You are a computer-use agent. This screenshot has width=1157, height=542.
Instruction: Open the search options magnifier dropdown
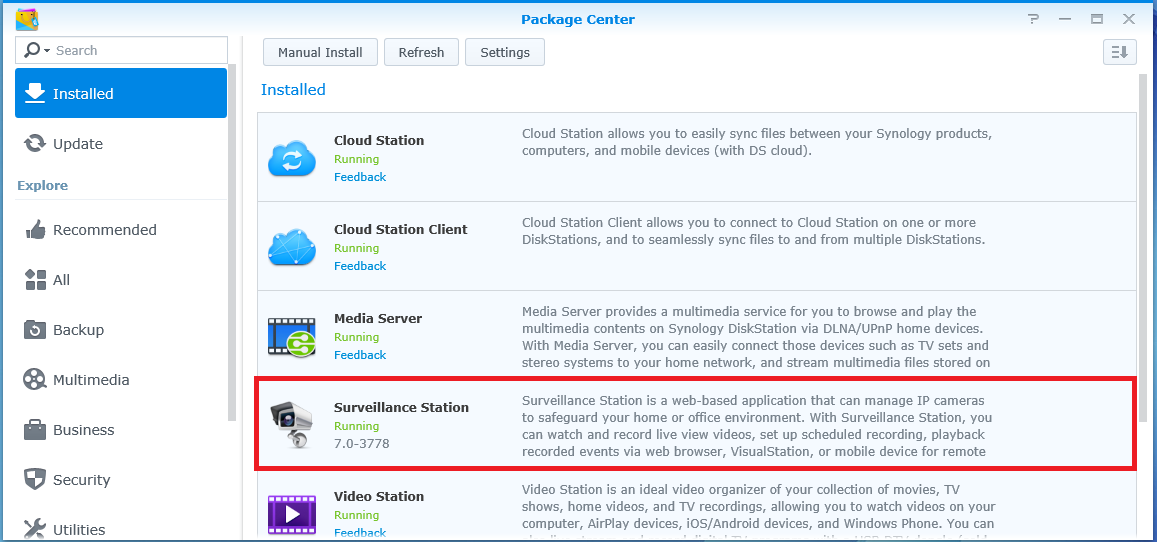36,50
